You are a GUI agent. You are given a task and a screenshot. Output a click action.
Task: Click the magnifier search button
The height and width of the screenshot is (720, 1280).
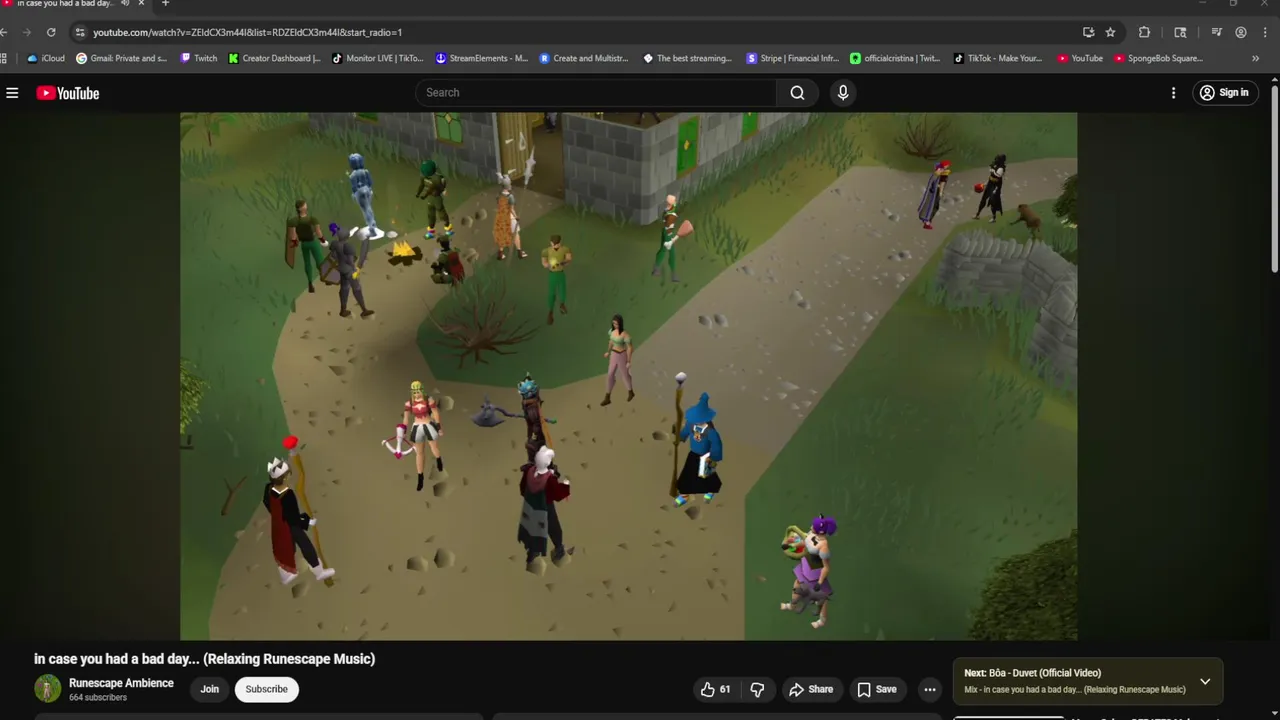click(797, 93)
